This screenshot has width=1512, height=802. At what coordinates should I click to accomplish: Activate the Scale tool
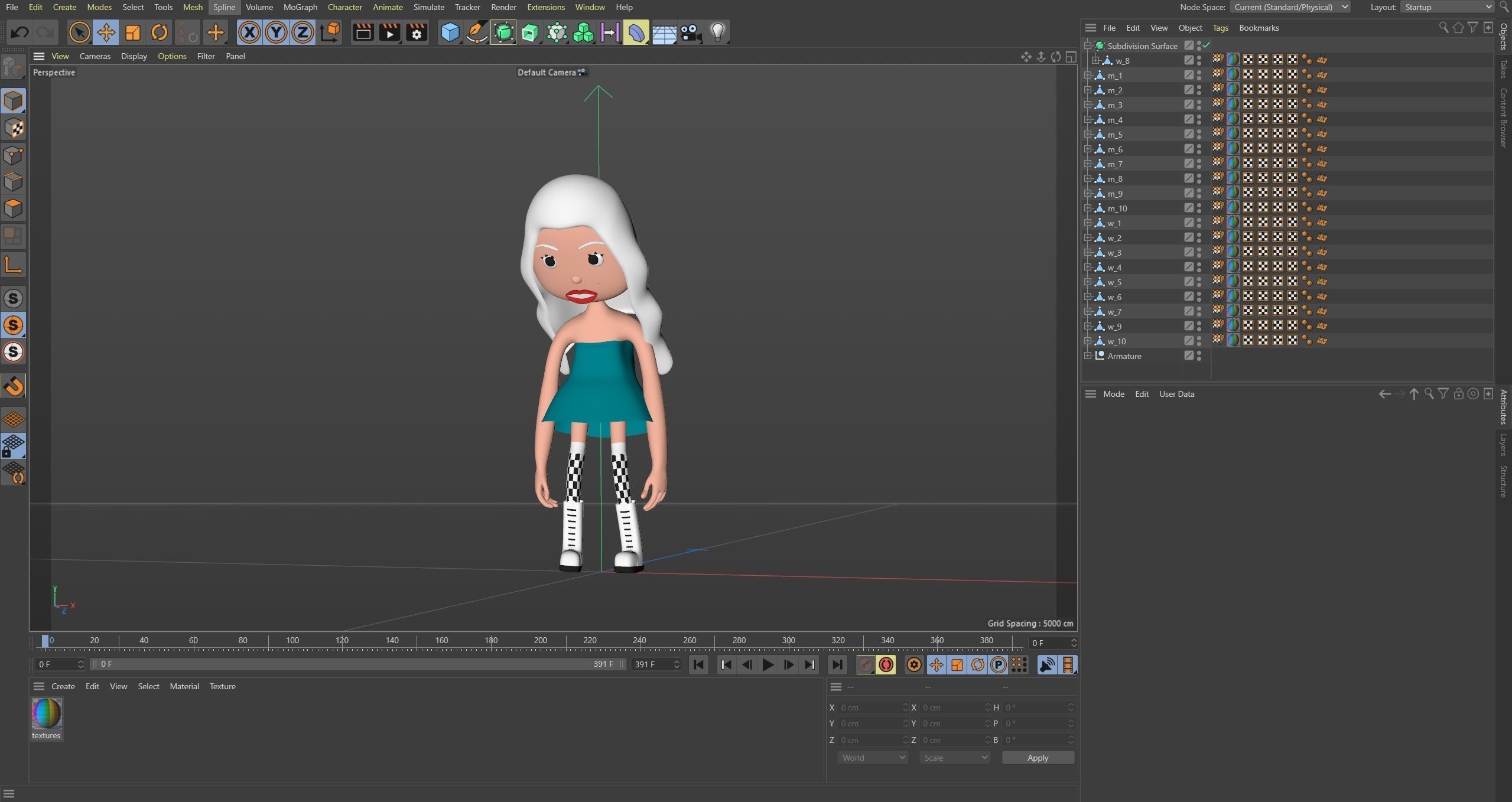pos(132,32)
